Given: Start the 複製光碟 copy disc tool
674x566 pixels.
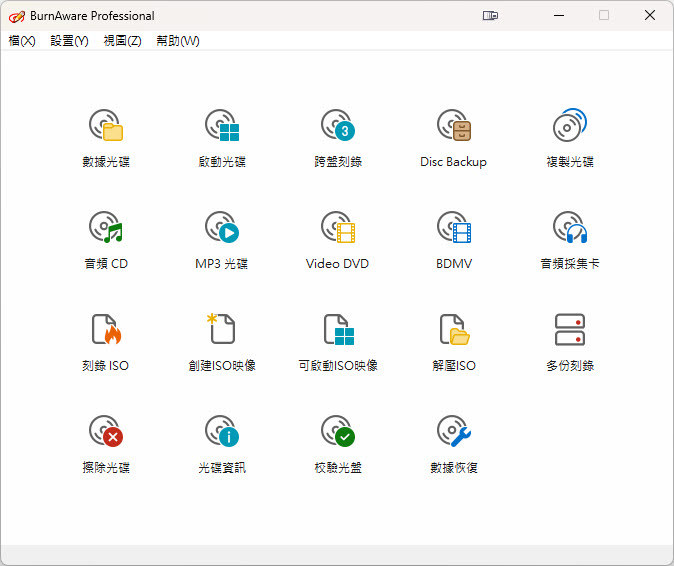Looking at the screenshot, I should click(x=570, y=127).
